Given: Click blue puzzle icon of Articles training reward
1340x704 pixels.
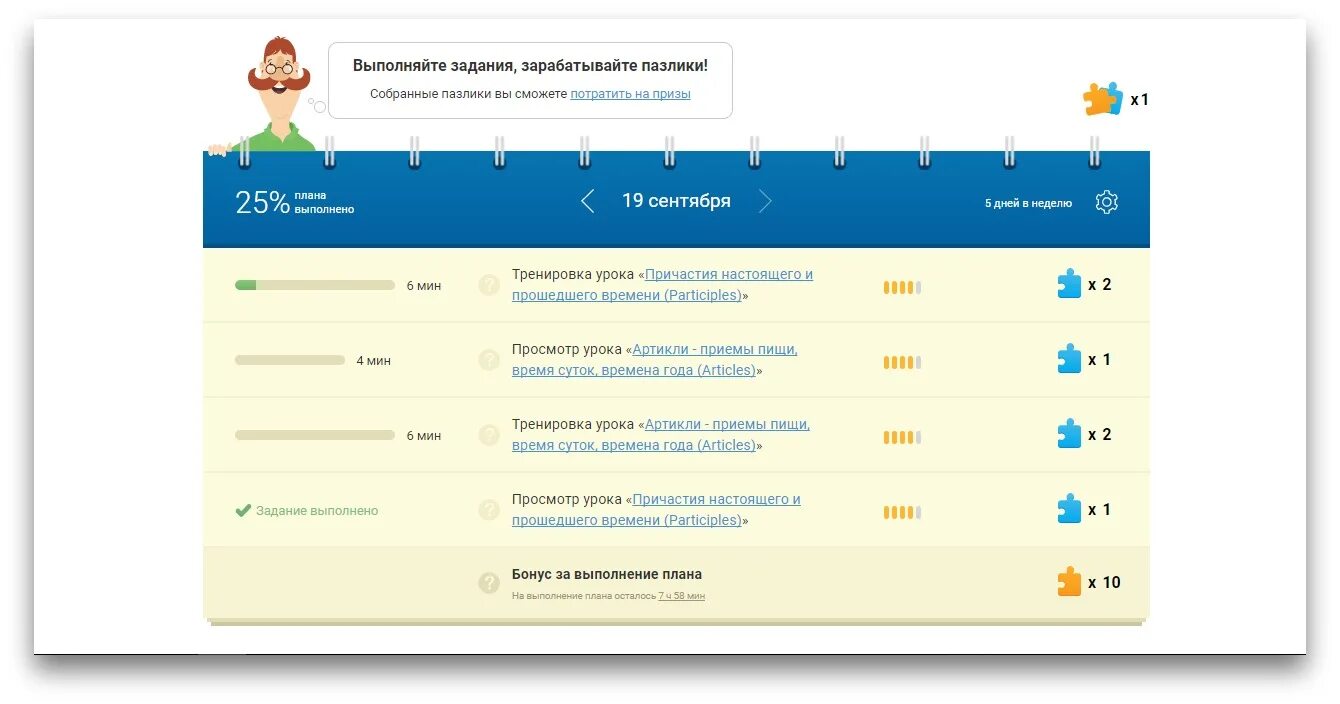Looking at the screenshot, I should [x=1070, y=434].
